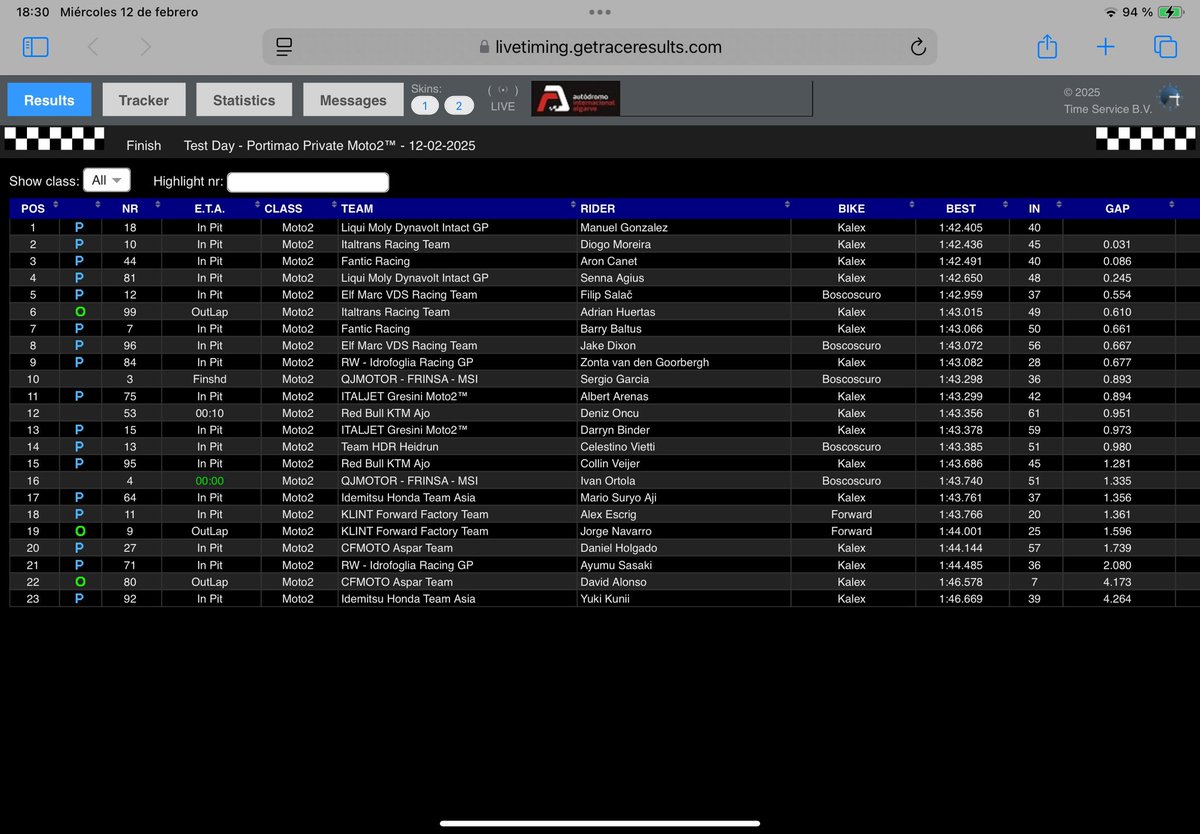The height and width of the screenshot is (834, 1200).
Task: Click Finshd status for Sergio Garcia
Action: [210, 379]
